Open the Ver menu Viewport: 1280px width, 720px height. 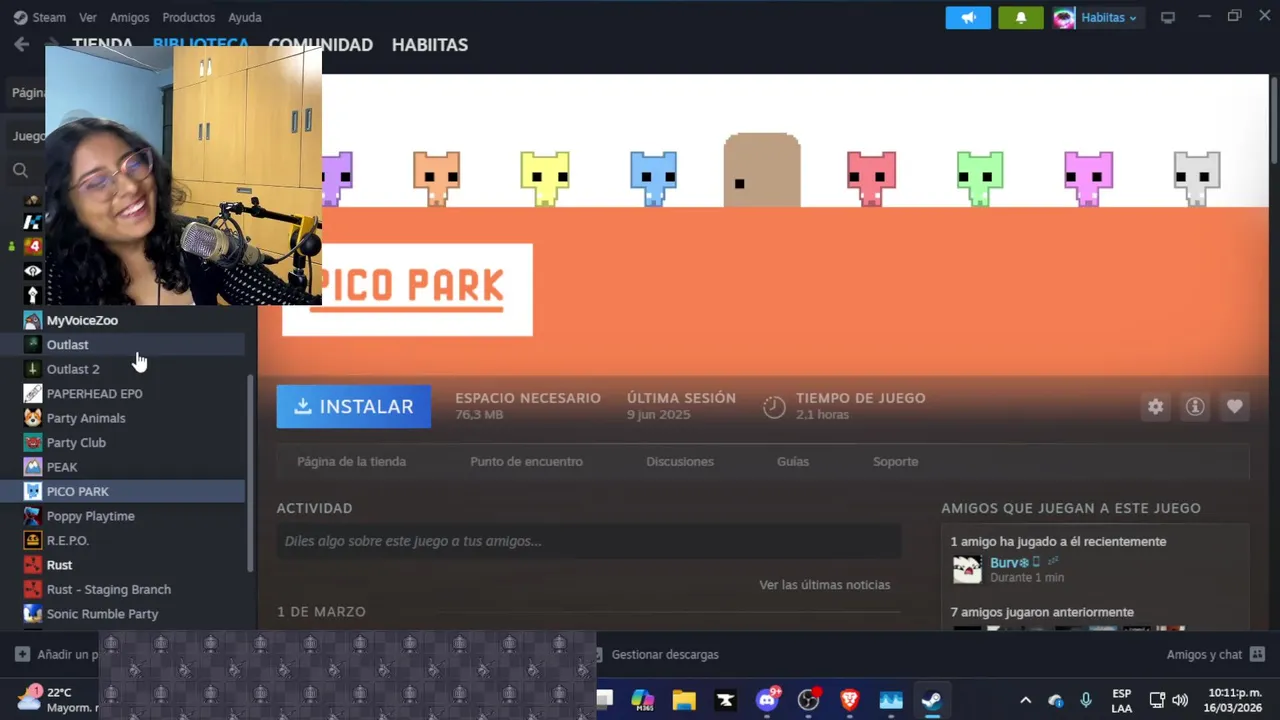point(88,17)
